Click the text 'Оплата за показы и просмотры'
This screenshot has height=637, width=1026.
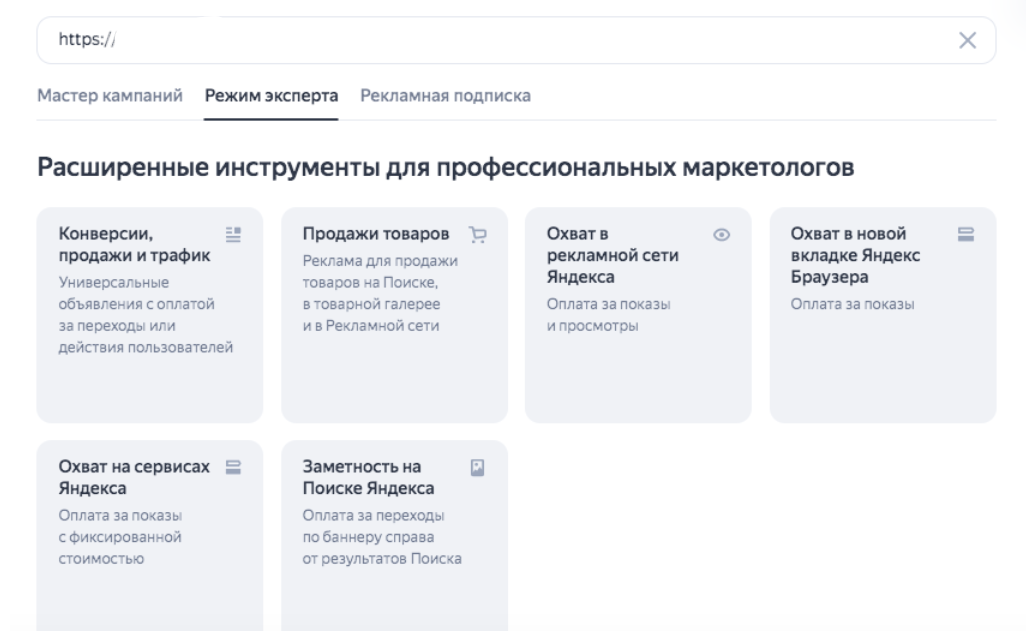pos(609,315)
